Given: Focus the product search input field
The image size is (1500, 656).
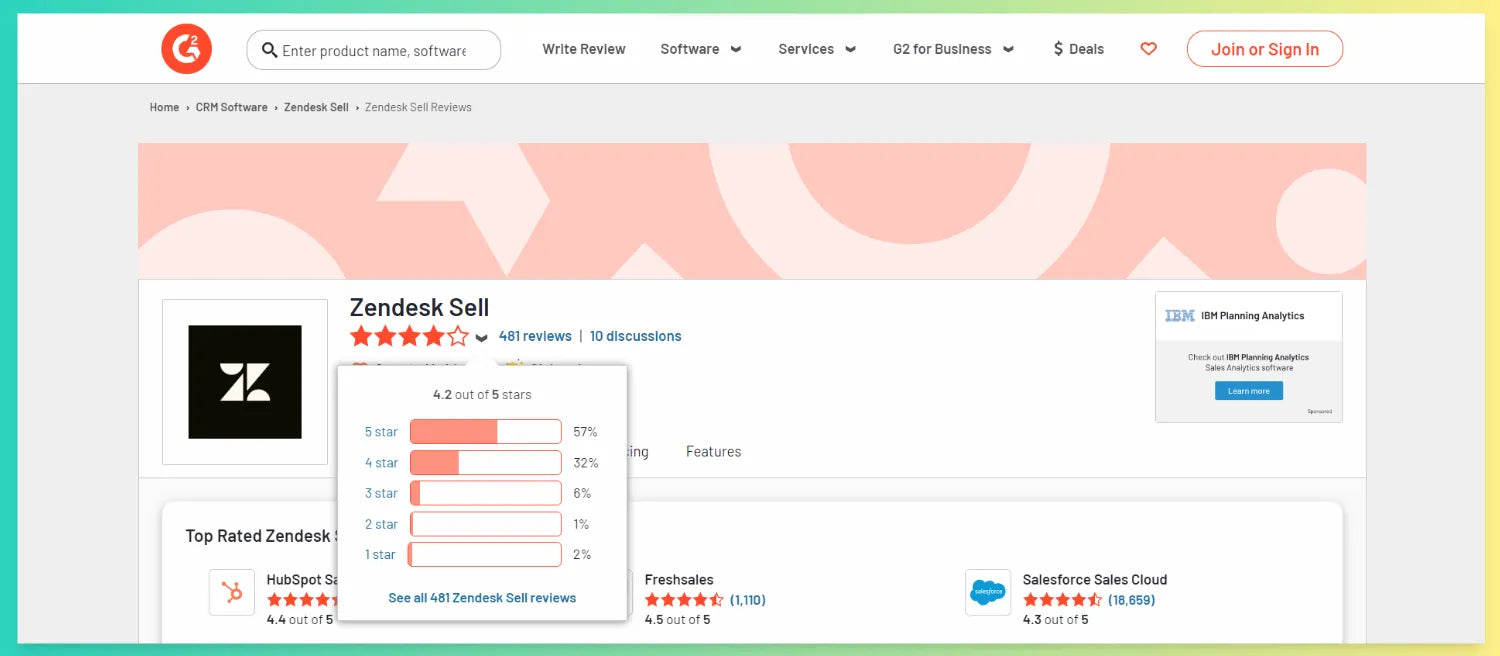Looking at the screenshot, I should (374, 50).
